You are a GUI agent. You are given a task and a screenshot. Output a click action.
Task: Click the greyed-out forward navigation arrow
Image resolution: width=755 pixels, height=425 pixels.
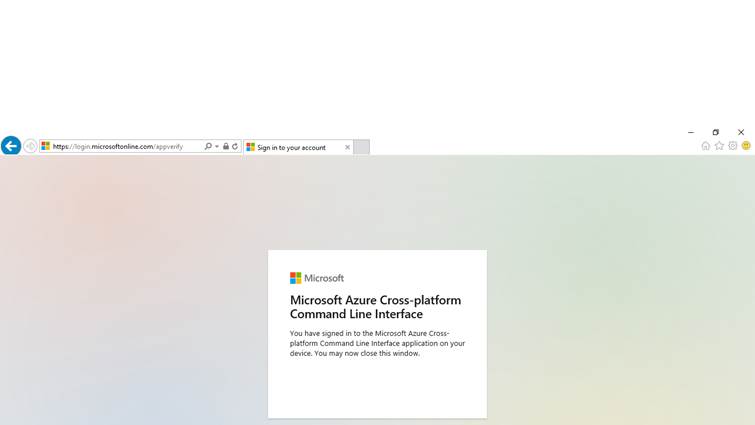(30, 146)
